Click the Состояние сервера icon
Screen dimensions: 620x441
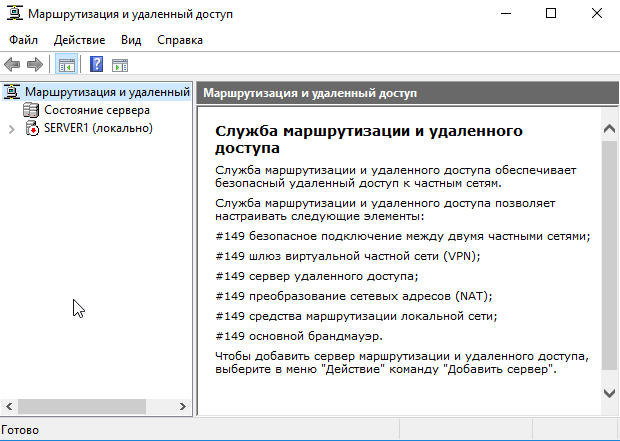tap(33, 110)
